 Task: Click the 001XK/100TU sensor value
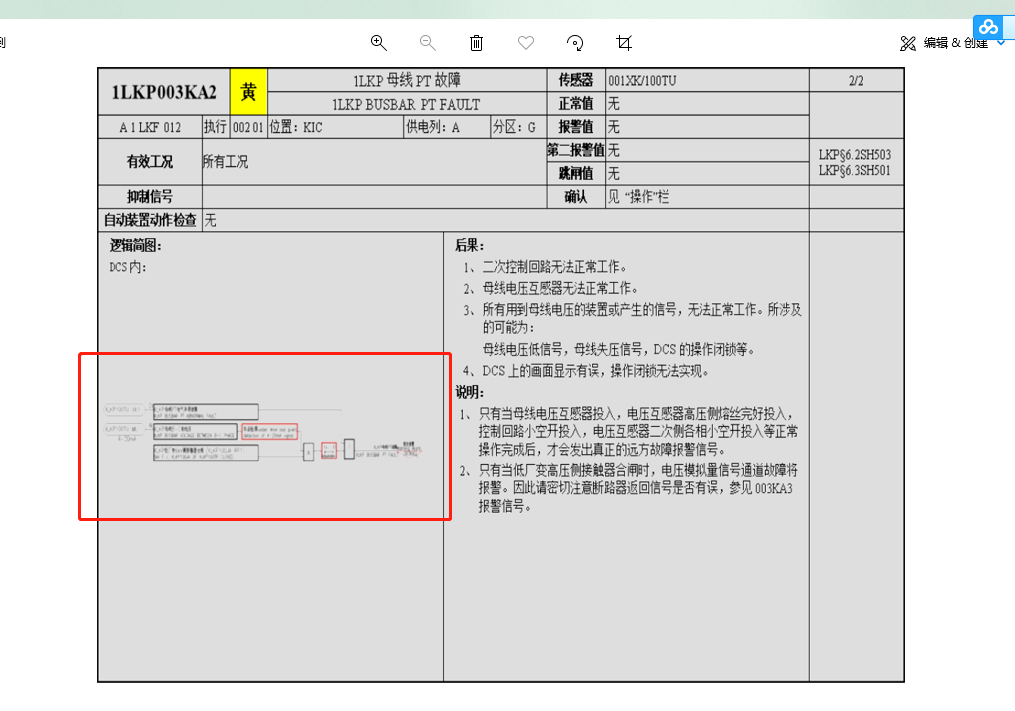(x=642, y=80)
